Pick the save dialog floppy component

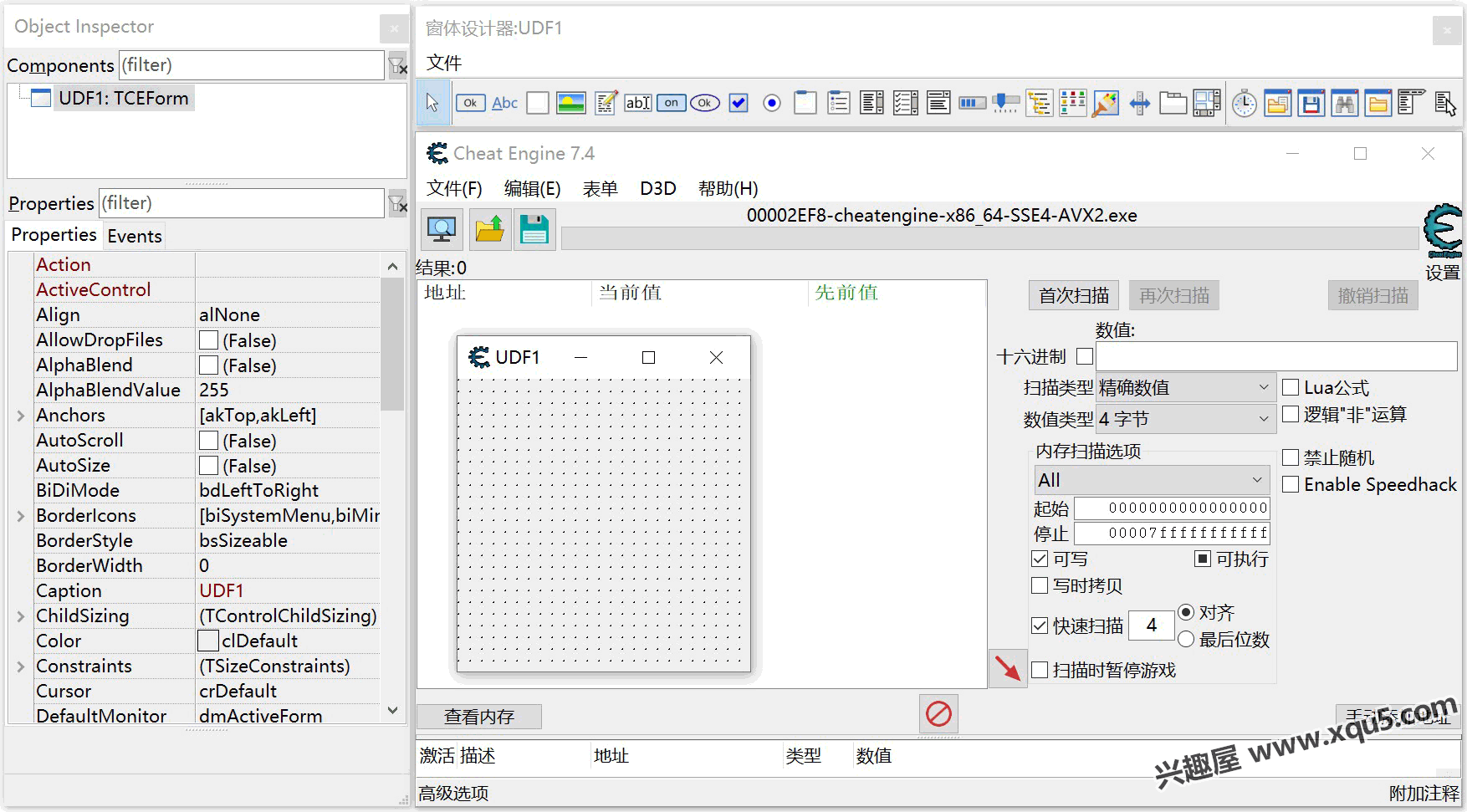[1311, 103]
